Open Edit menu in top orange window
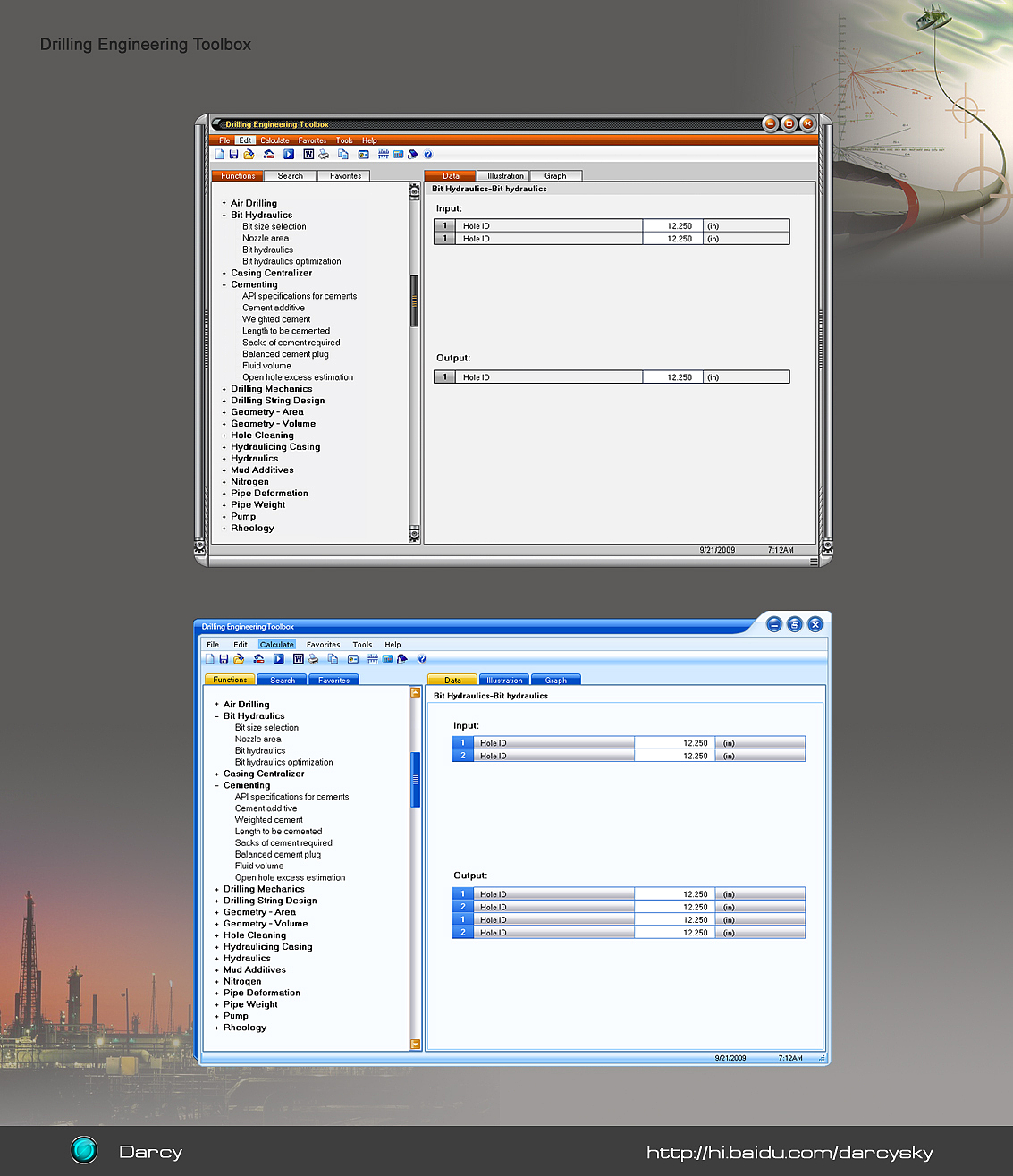 (245, 140)
